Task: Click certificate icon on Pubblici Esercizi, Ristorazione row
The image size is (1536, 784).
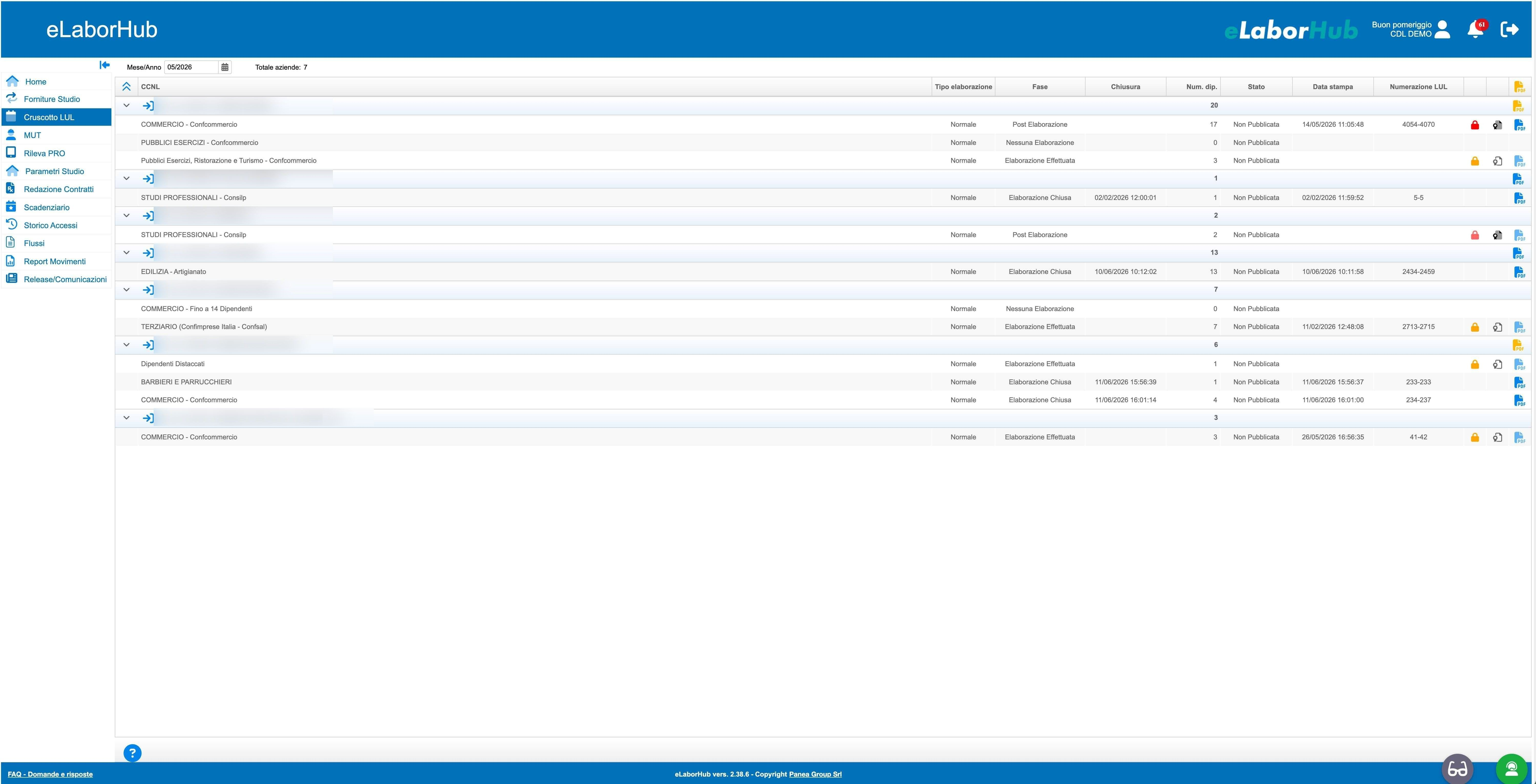Action: click(x=1497, y=161)
